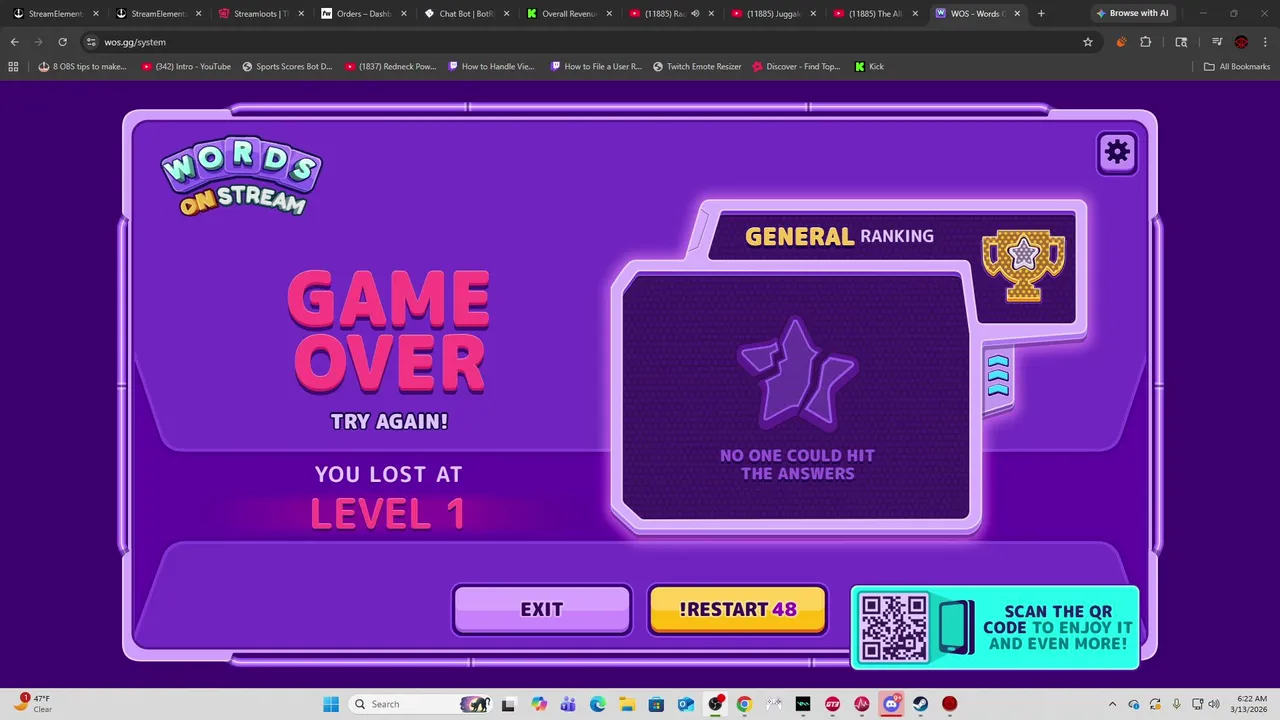Click the Browse with AI button
Image resolution: width=1280 pixels, height=720 pixels.
1132,13
